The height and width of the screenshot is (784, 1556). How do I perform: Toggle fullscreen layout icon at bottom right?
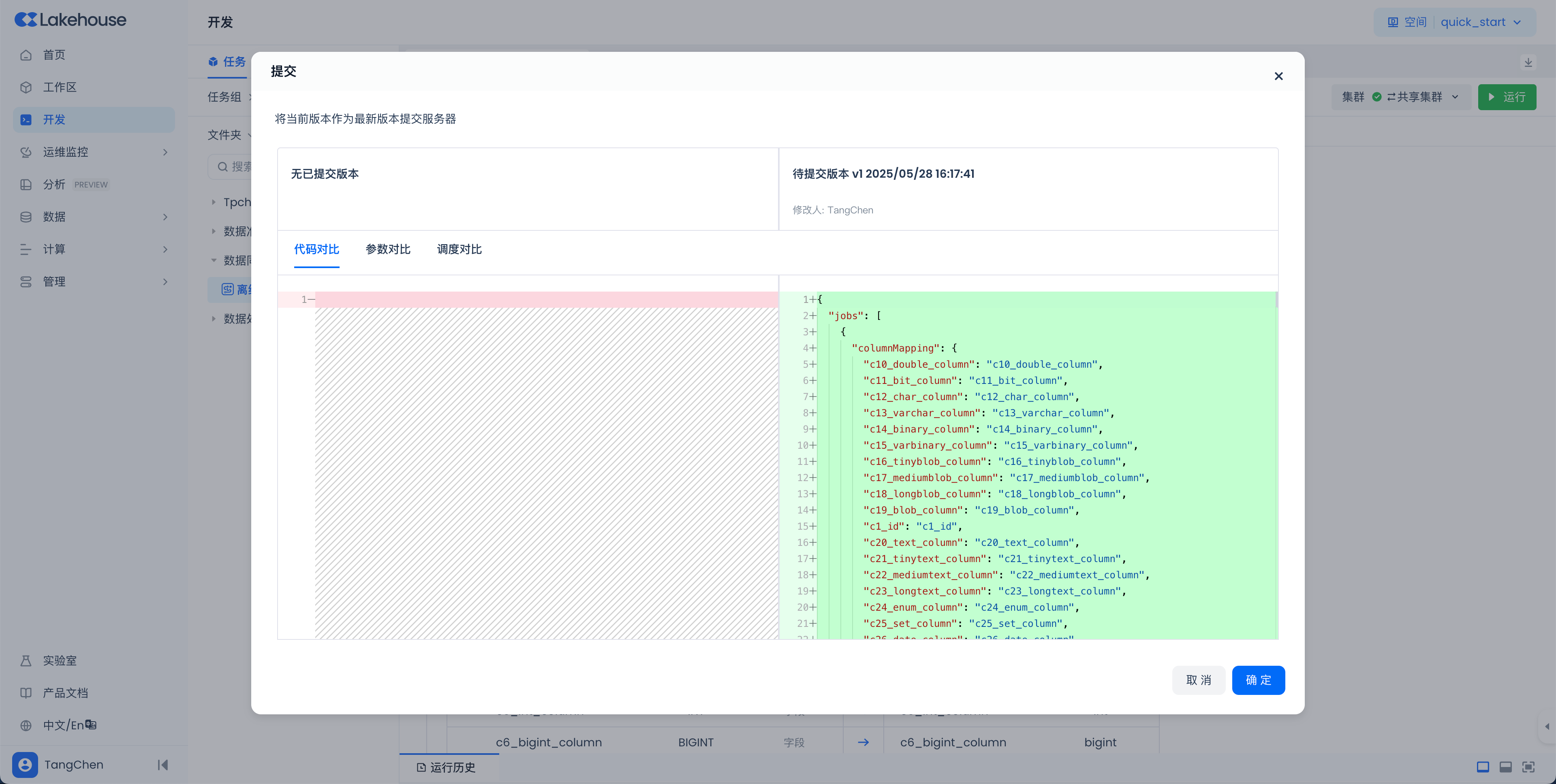click(x=1528, y=767)
